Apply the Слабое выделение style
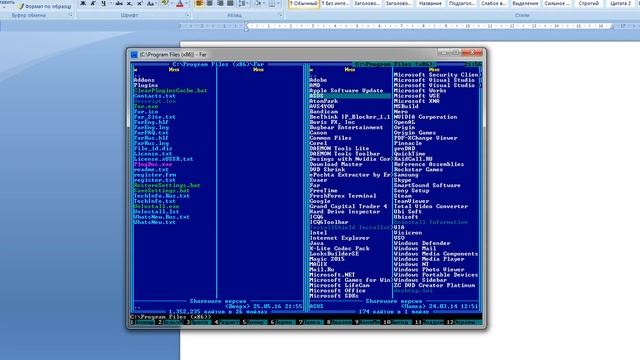 tap(494, 4)
